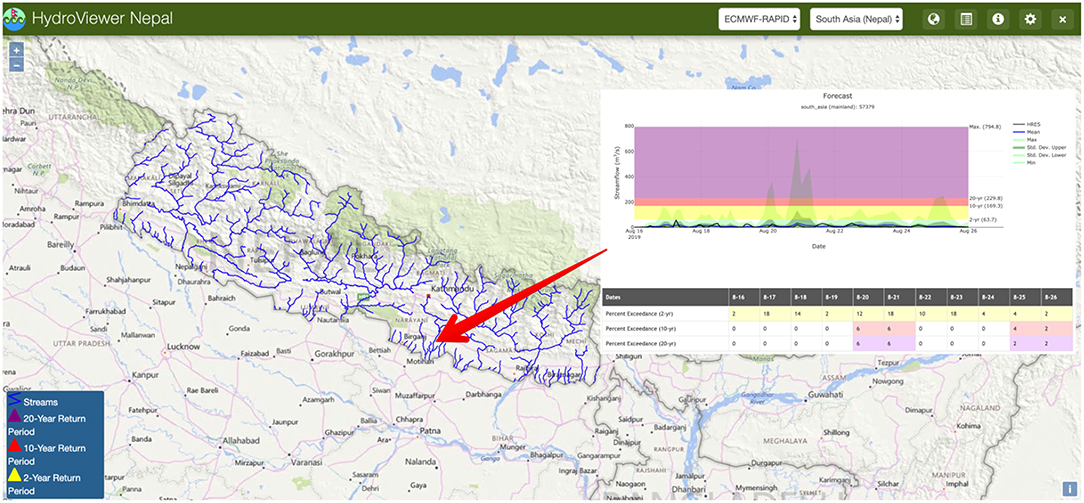Screen dimensions: 1084x503
Task: Open the info icon button in the header
Action: [x=998, y=19]
